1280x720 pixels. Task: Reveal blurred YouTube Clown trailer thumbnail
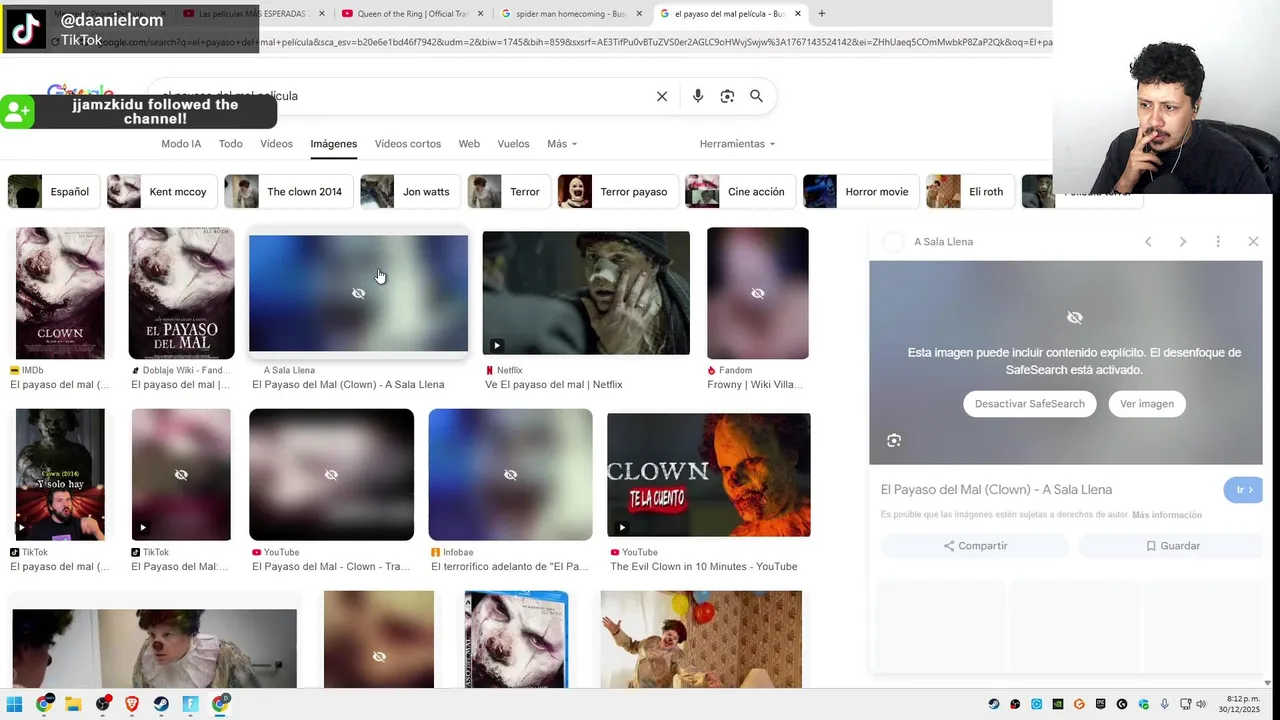pos(331,475)
